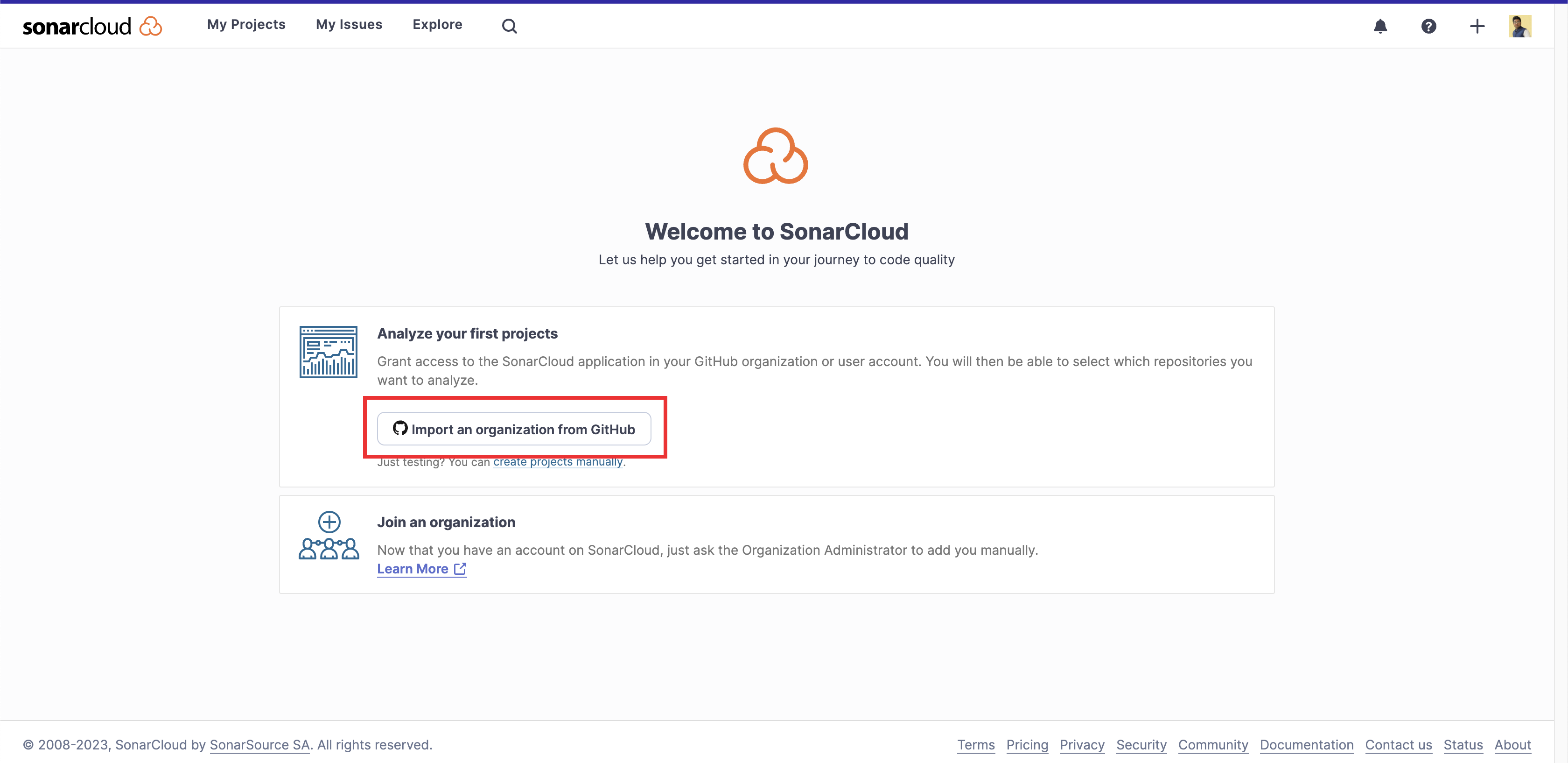Follow the create projects manually link

(558, 462)
